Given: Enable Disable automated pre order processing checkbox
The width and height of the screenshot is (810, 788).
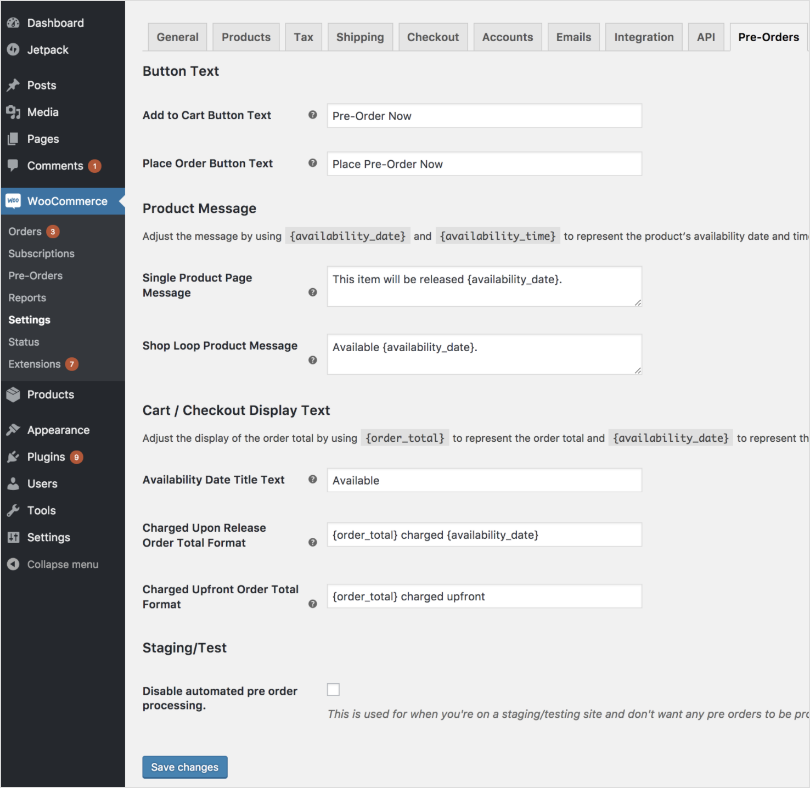Looking at the screenshot, I should (333, 689).
